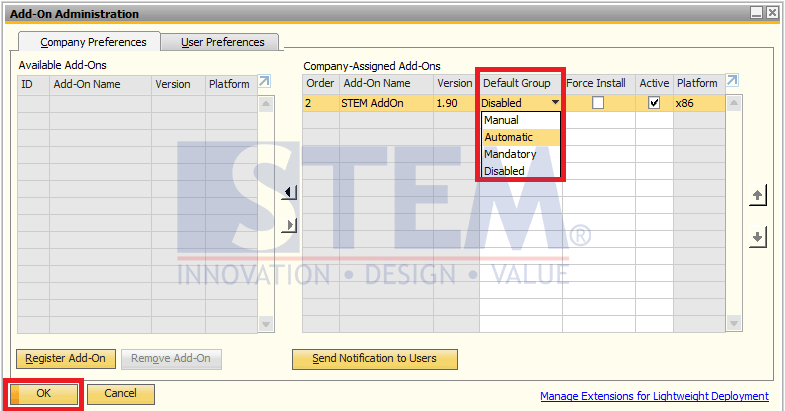The width and height of the screenshot is (785, 411).
Task: Click the Default Group column header
Action: (x=521, y=83)
